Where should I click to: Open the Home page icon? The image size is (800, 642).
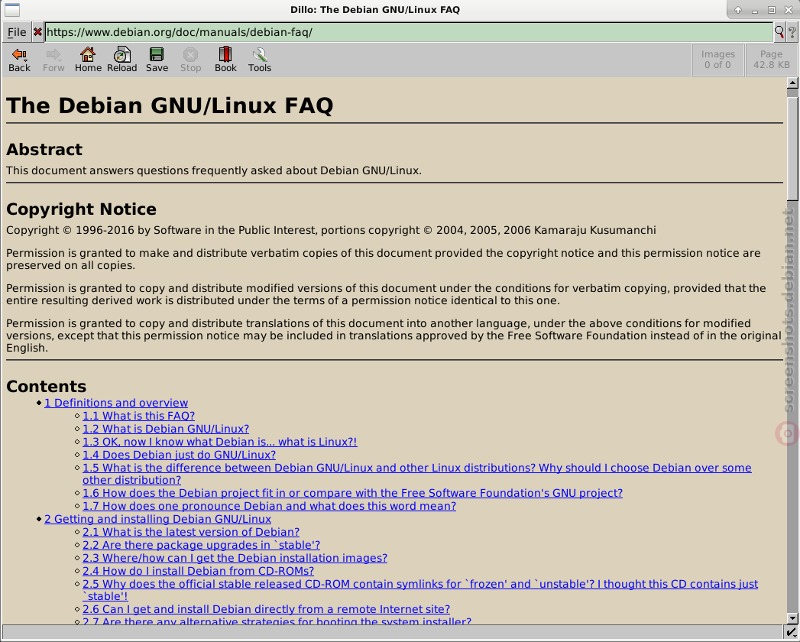click(88, 60)
